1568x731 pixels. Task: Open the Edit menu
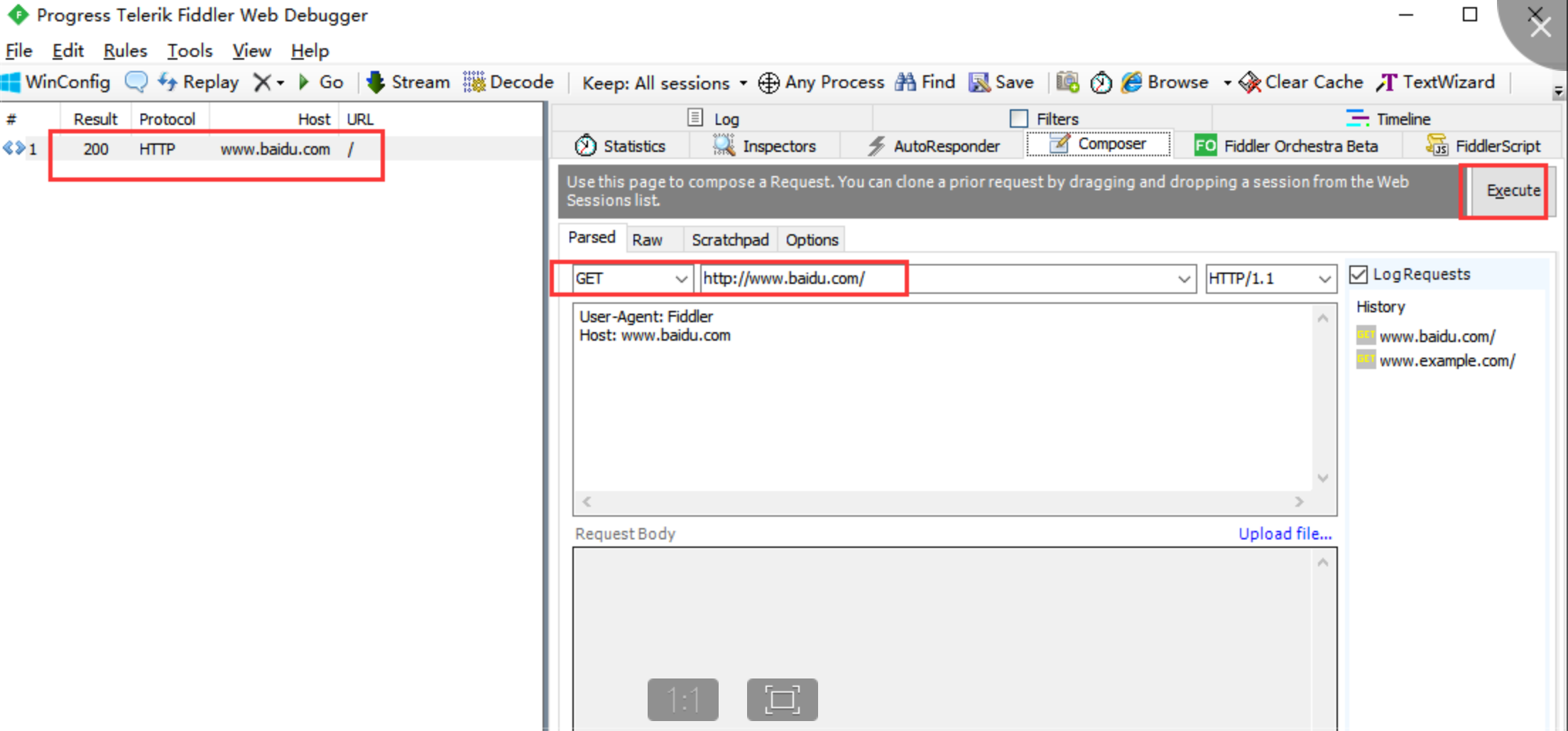pyautogui.click(x=67, y=51)
